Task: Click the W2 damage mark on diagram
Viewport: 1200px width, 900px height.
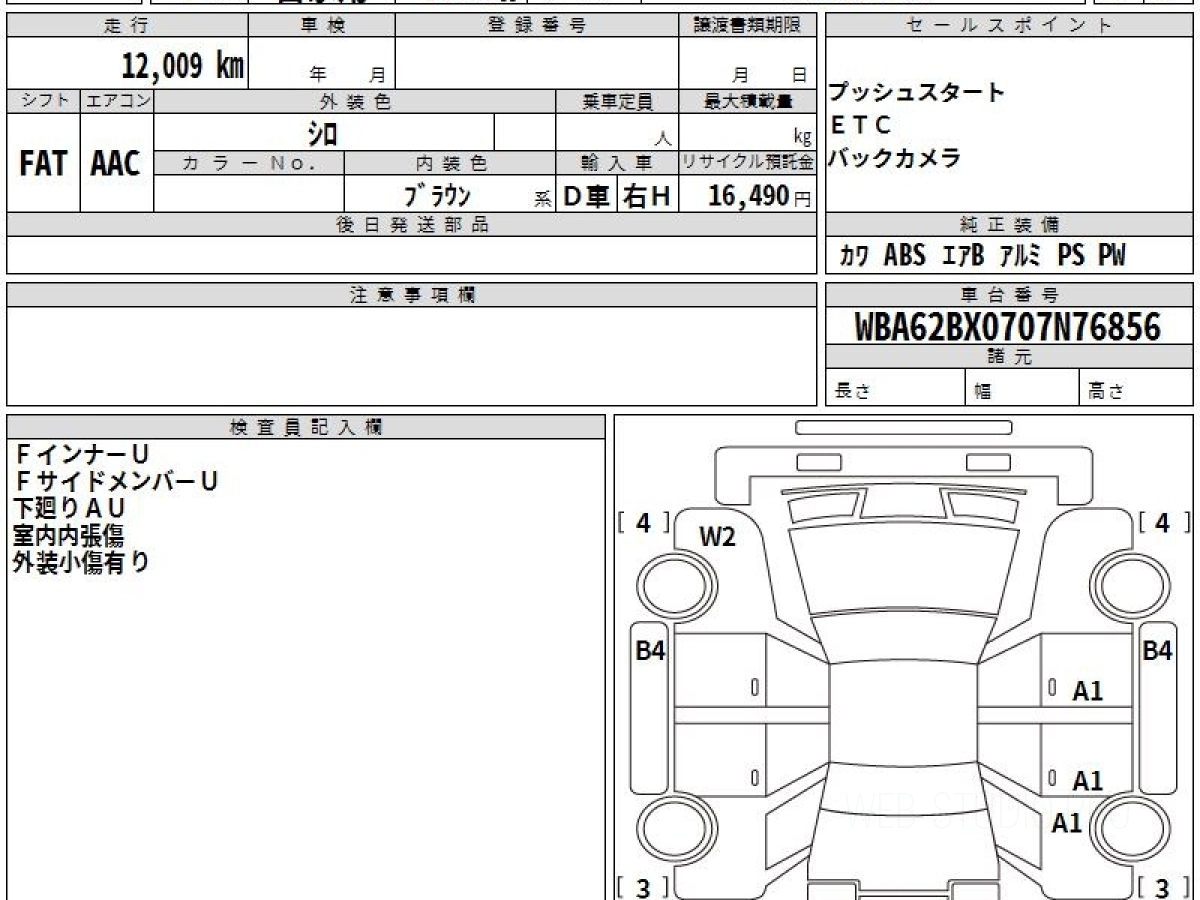Action: [x=717, y=538]
